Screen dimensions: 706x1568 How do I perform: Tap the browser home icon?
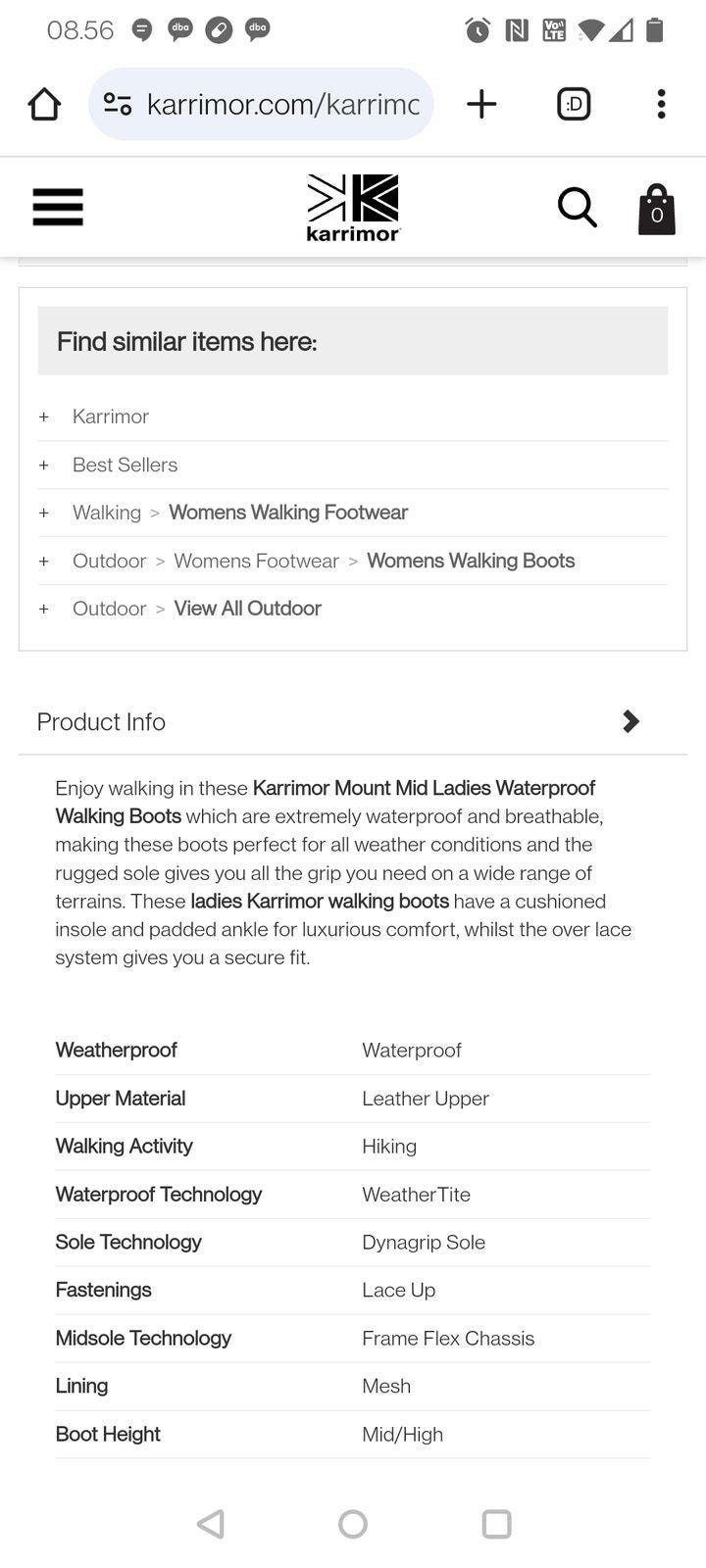[44, 104]
